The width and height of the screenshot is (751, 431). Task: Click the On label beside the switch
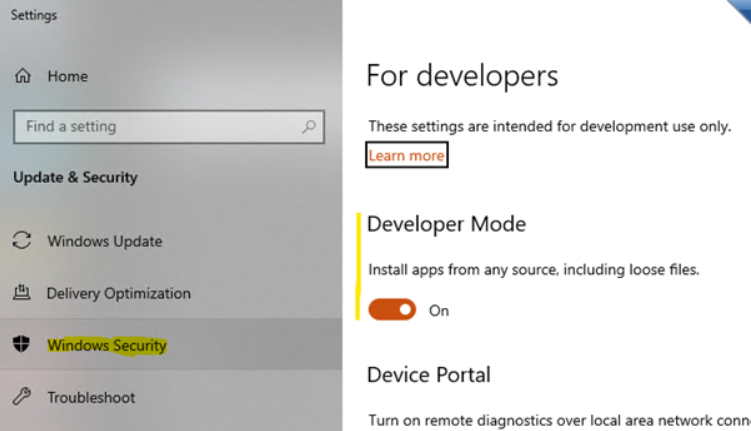click(x=439, y=311)
